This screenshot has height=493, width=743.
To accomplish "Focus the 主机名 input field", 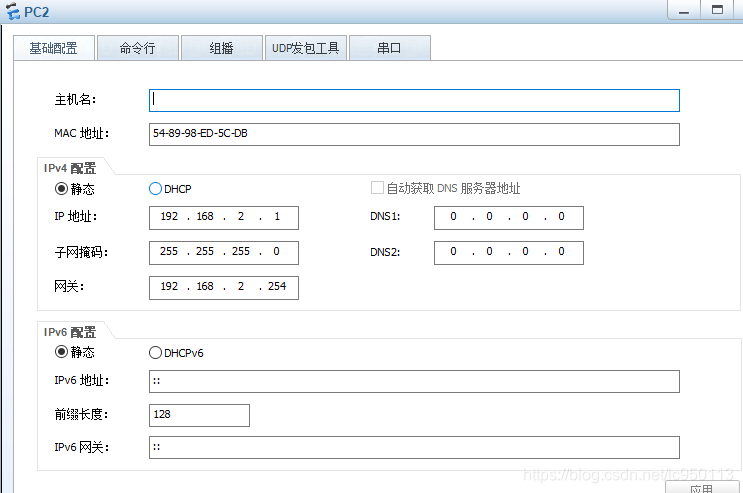I will [414, 100].
